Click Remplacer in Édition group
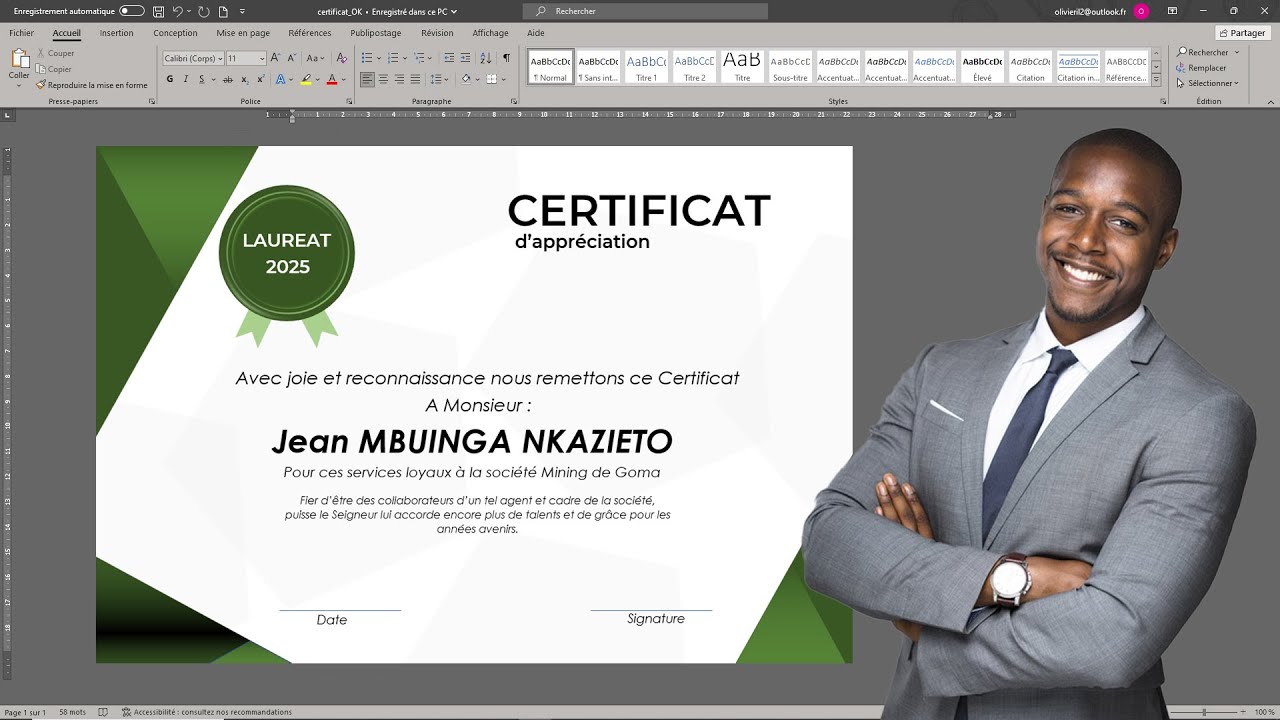 click(1201, 68)
